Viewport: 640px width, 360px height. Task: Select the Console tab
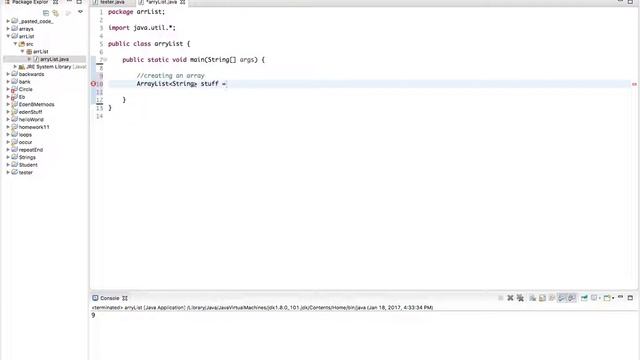pos(110,298)
